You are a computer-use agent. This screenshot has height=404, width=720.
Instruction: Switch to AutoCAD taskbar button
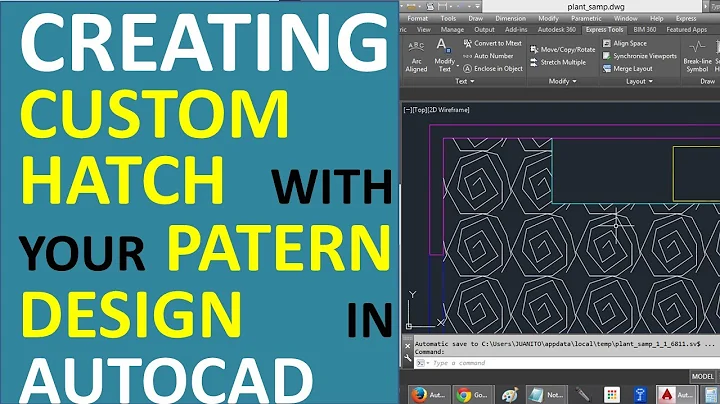point(676,395)
